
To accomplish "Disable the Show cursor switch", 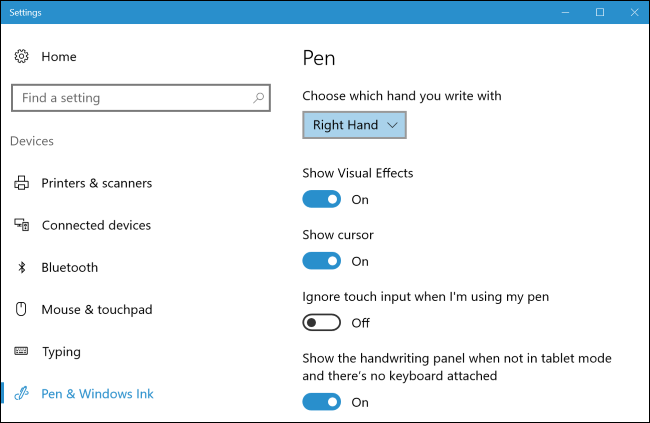I will (x=322, y=261).
